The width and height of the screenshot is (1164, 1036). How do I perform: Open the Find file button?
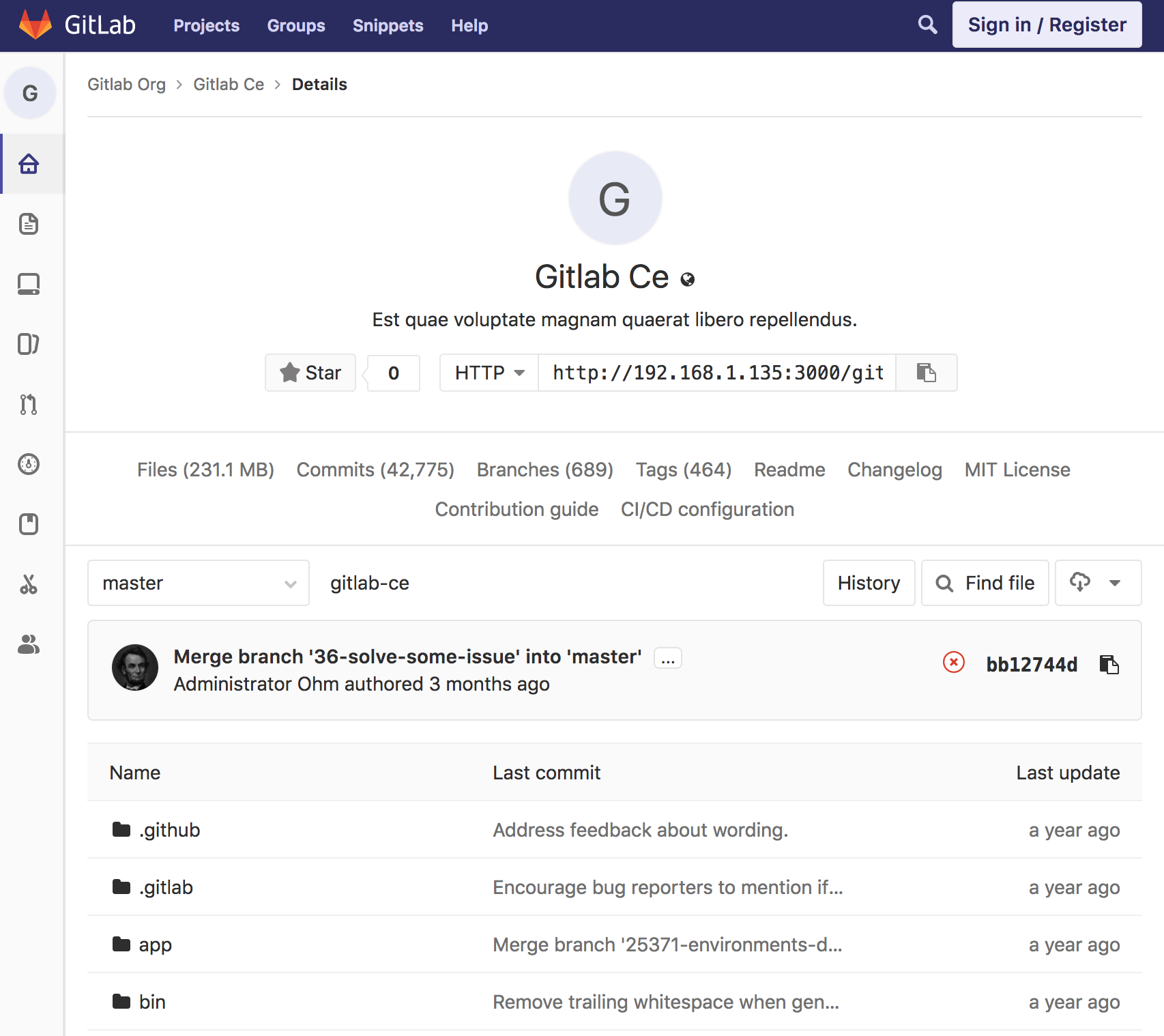click(985, 583)
